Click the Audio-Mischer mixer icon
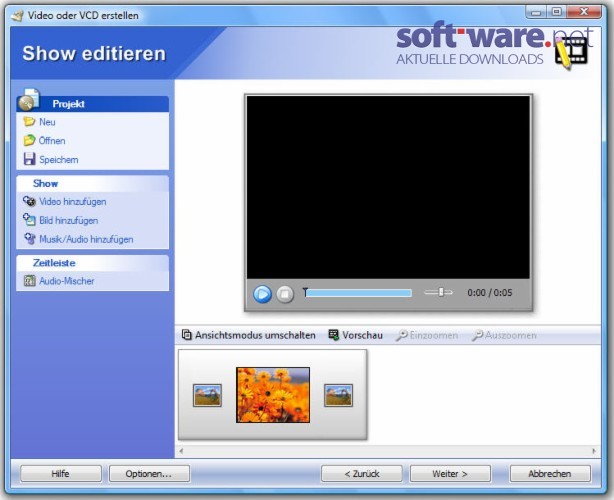 (x=29, y=281)
